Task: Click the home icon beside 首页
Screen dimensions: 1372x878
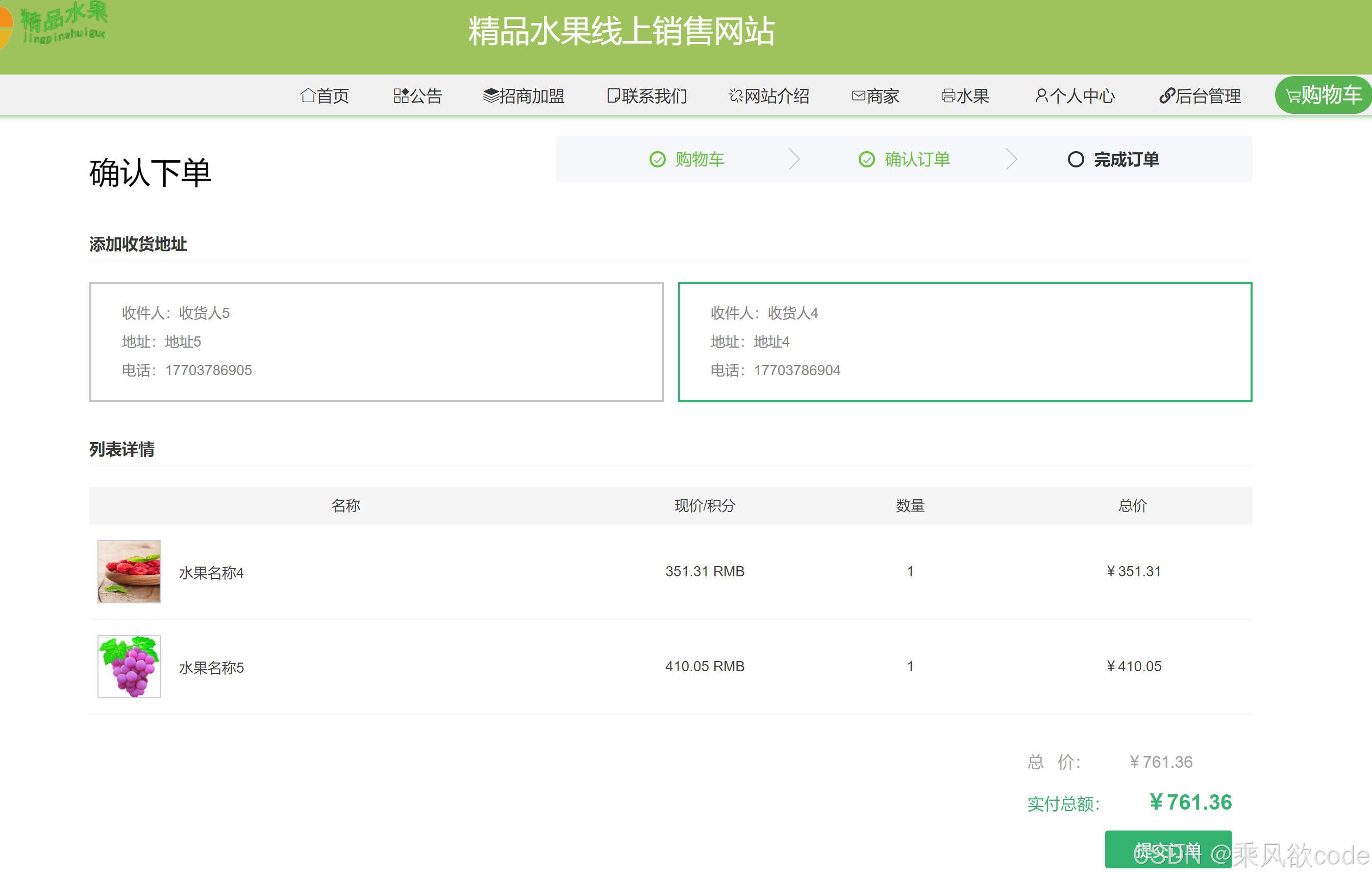Action: 308,95
